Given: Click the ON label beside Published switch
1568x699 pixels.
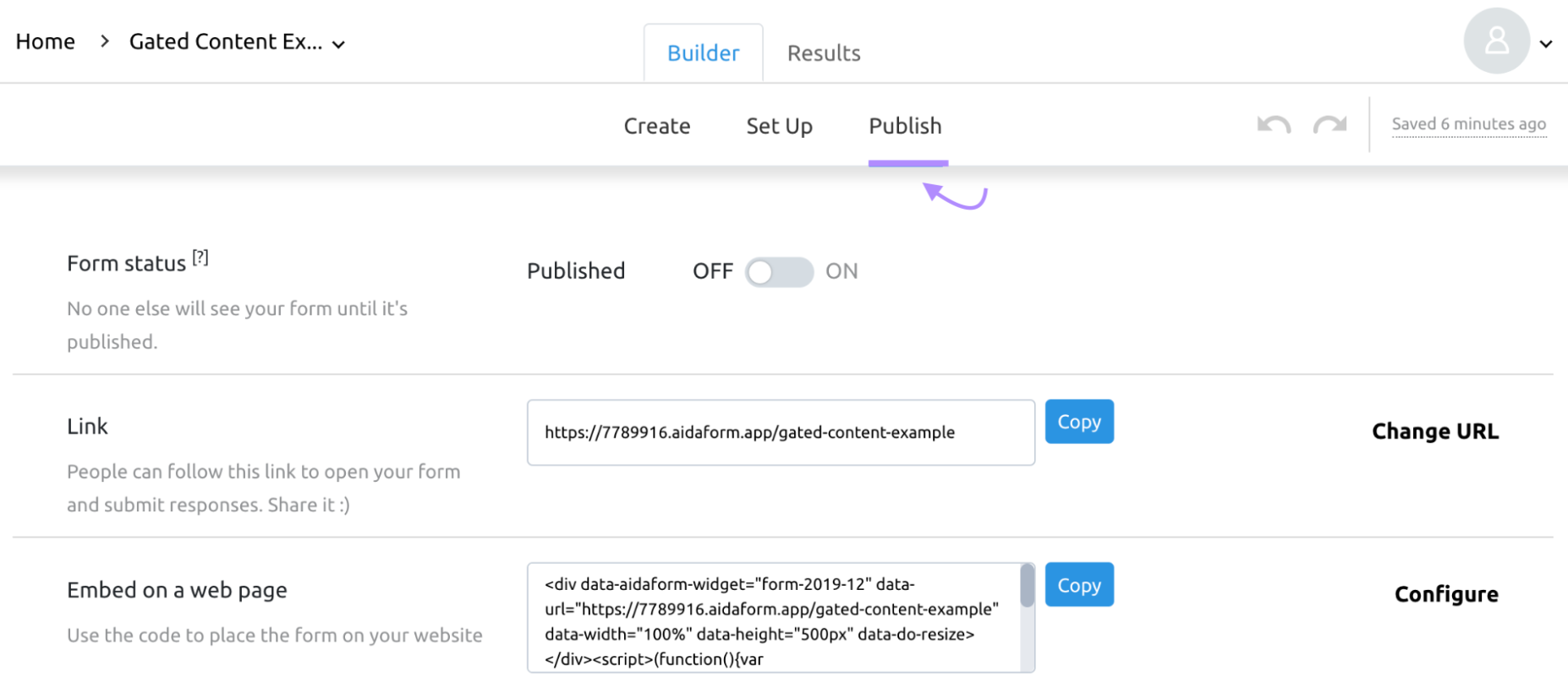Looking at the screenshot, I should coord(842,271).
